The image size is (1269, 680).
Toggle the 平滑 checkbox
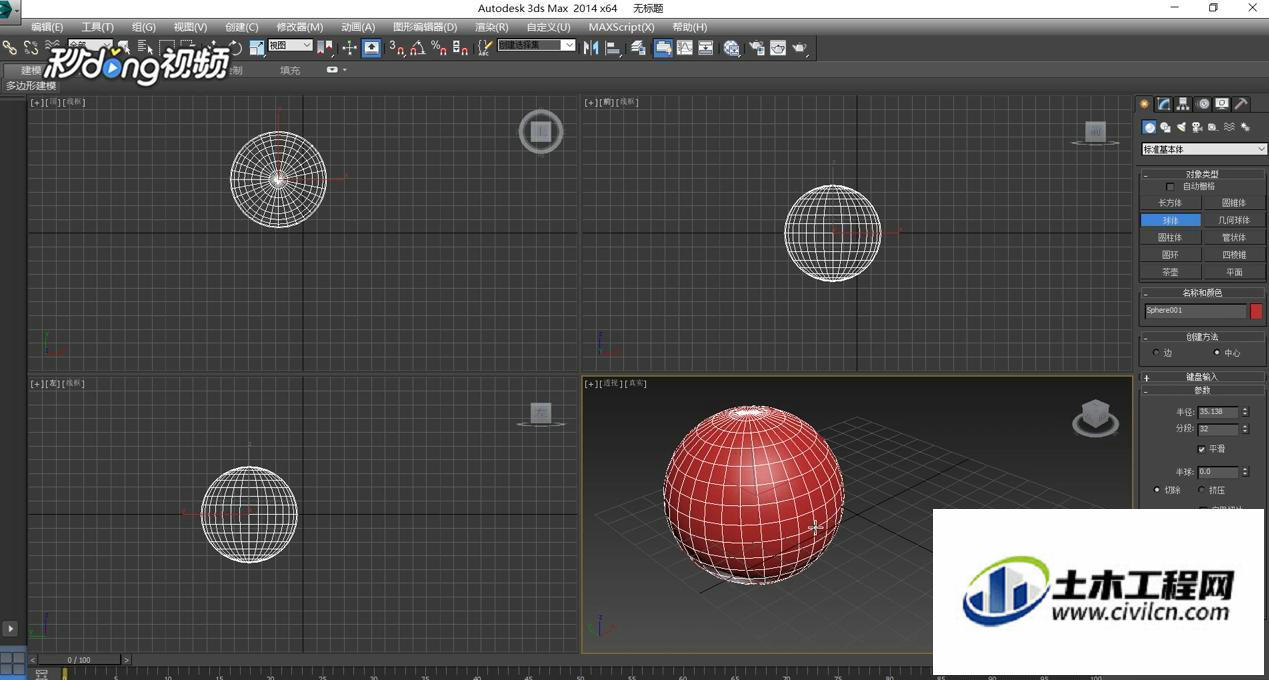tap(1201, 449)
